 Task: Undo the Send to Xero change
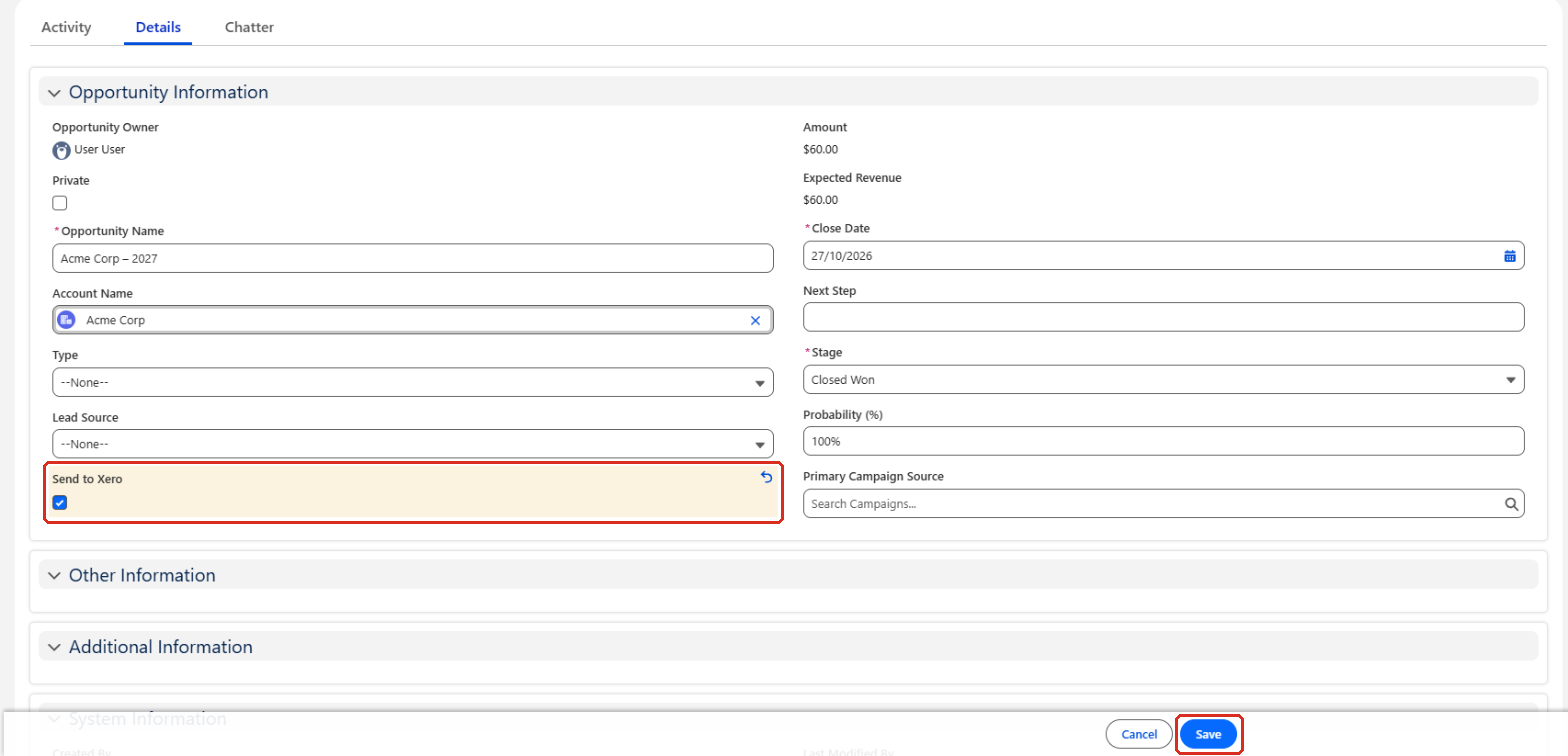coord(767,477)
